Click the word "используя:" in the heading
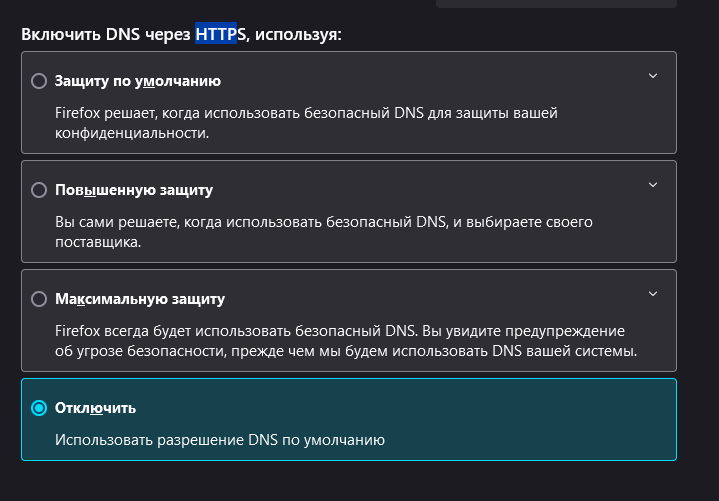 (299, 35)
